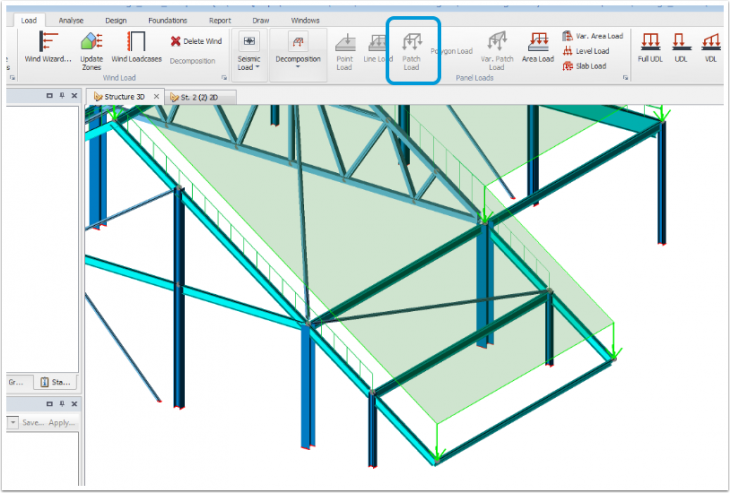Click Update Zones in Wind Load group
The width and height of the screenshot is (730, 493).
[x=91, y=47]
